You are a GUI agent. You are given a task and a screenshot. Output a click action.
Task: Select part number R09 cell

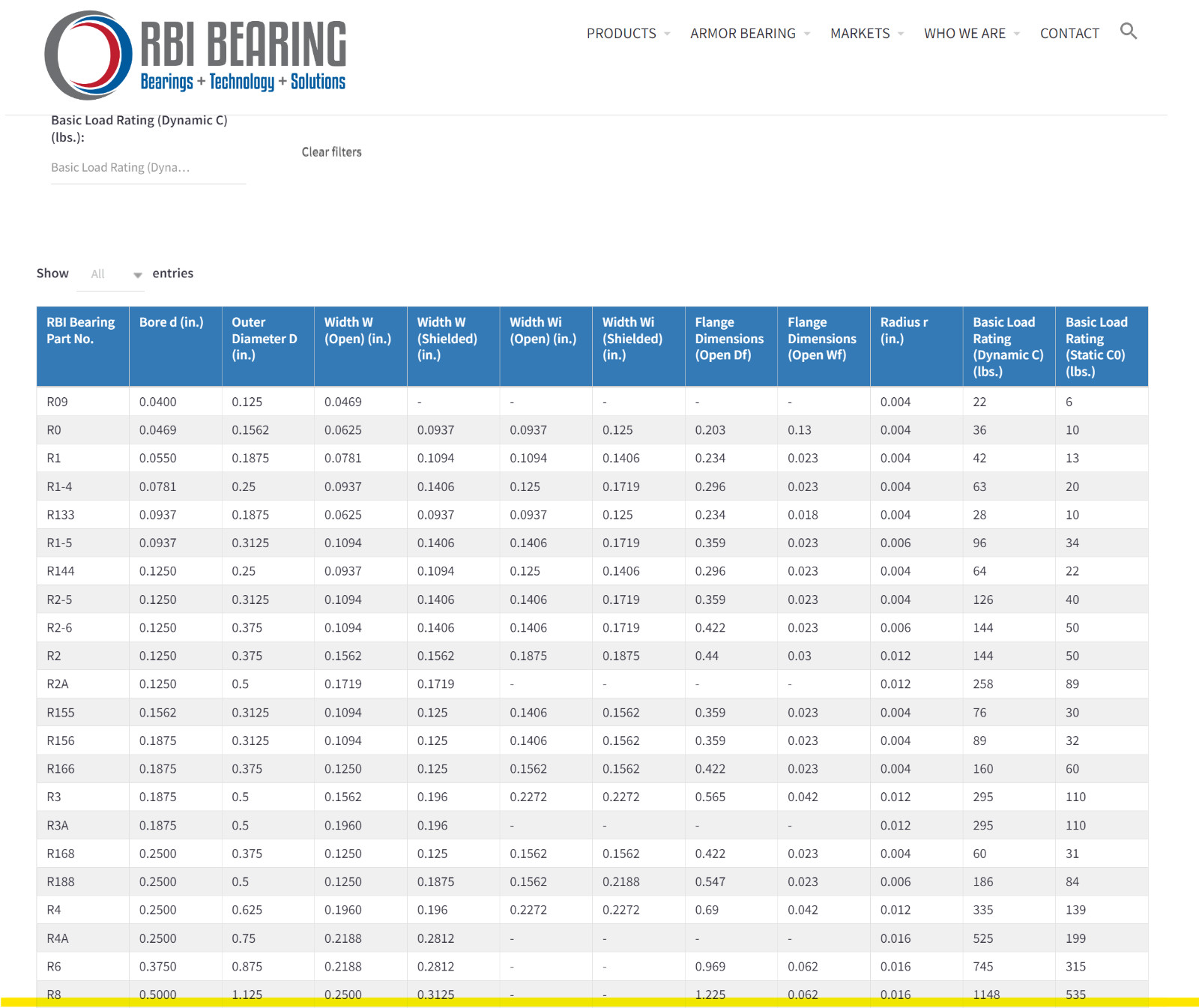tap(82, 402)
